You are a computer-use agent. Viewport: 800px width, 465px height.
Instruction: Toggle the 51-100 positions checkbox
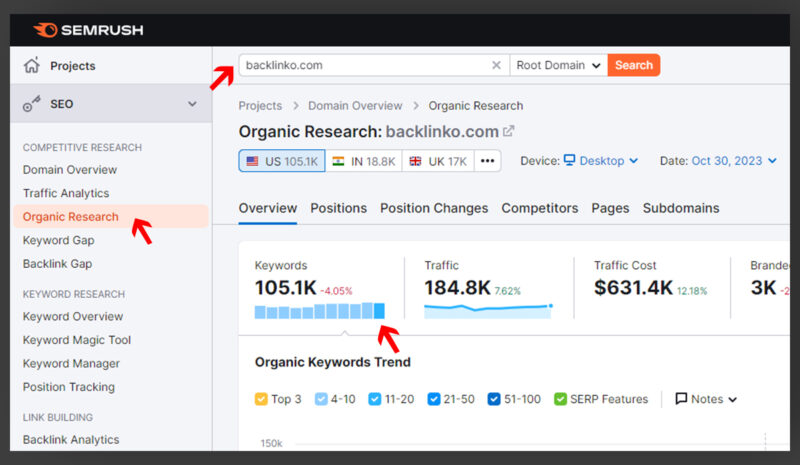click(494, 399)
